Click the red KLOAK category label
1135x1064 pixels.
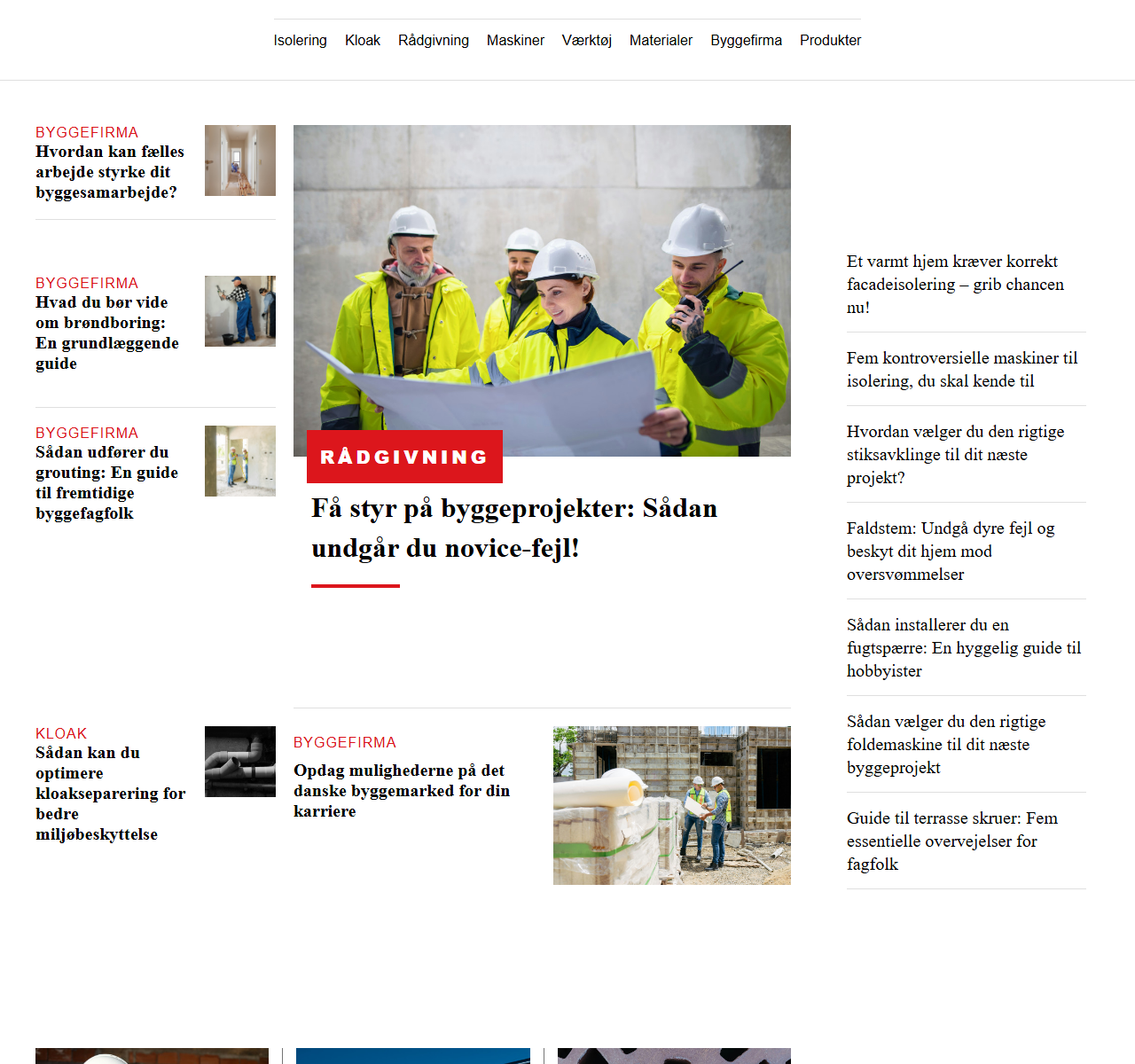pos(61,733)
